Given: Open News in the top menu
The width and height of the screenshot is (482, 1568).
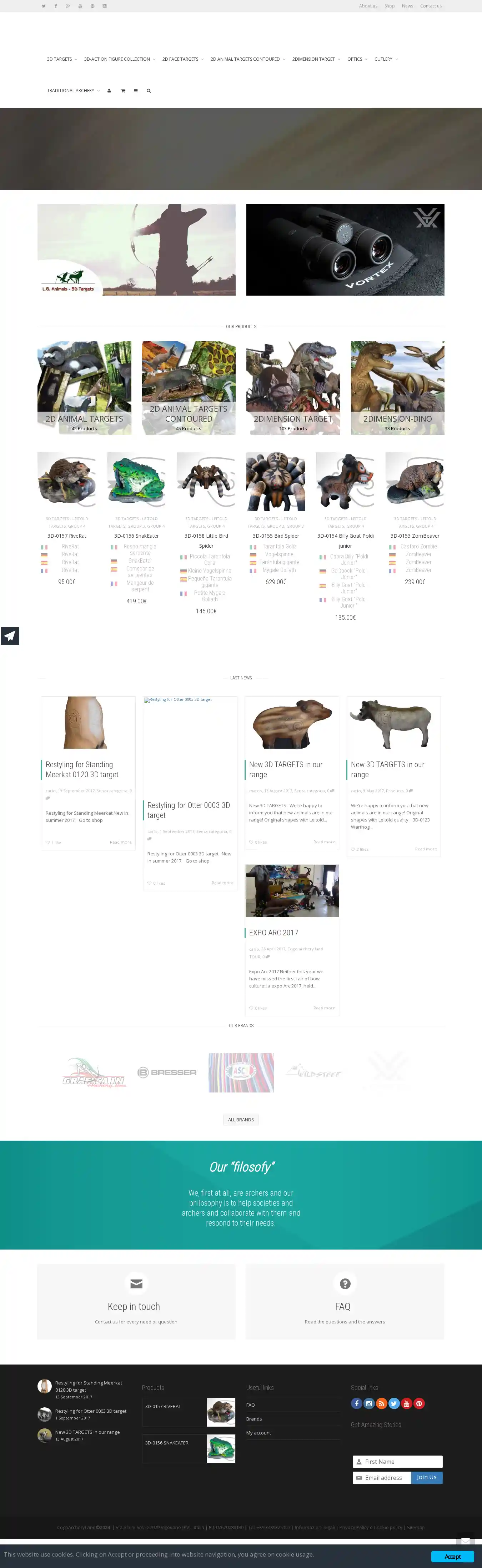Looking at the screenshot, I should [x=407, y=6].
